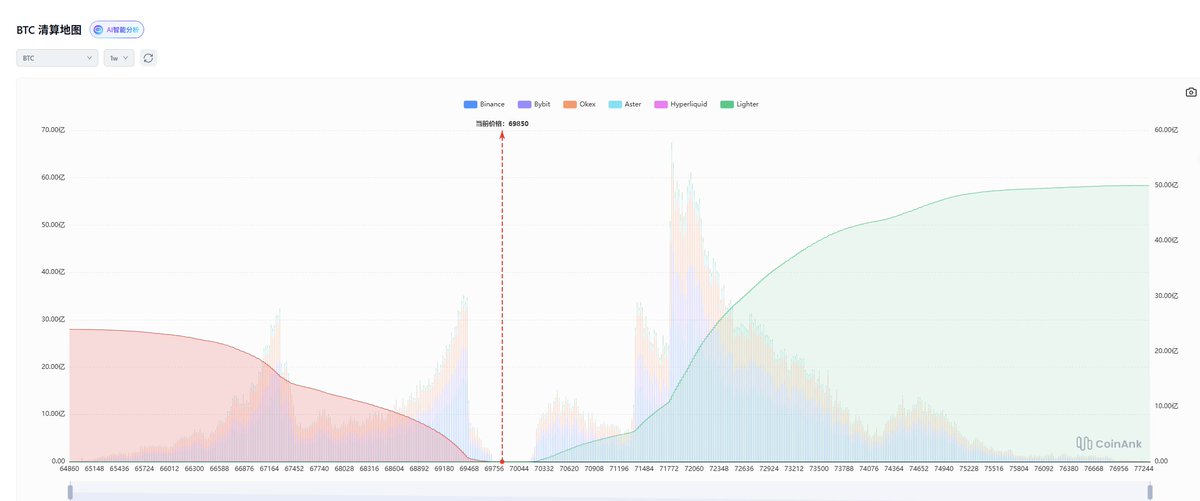Click x-axis label 67164

click(x=270, y=468)
